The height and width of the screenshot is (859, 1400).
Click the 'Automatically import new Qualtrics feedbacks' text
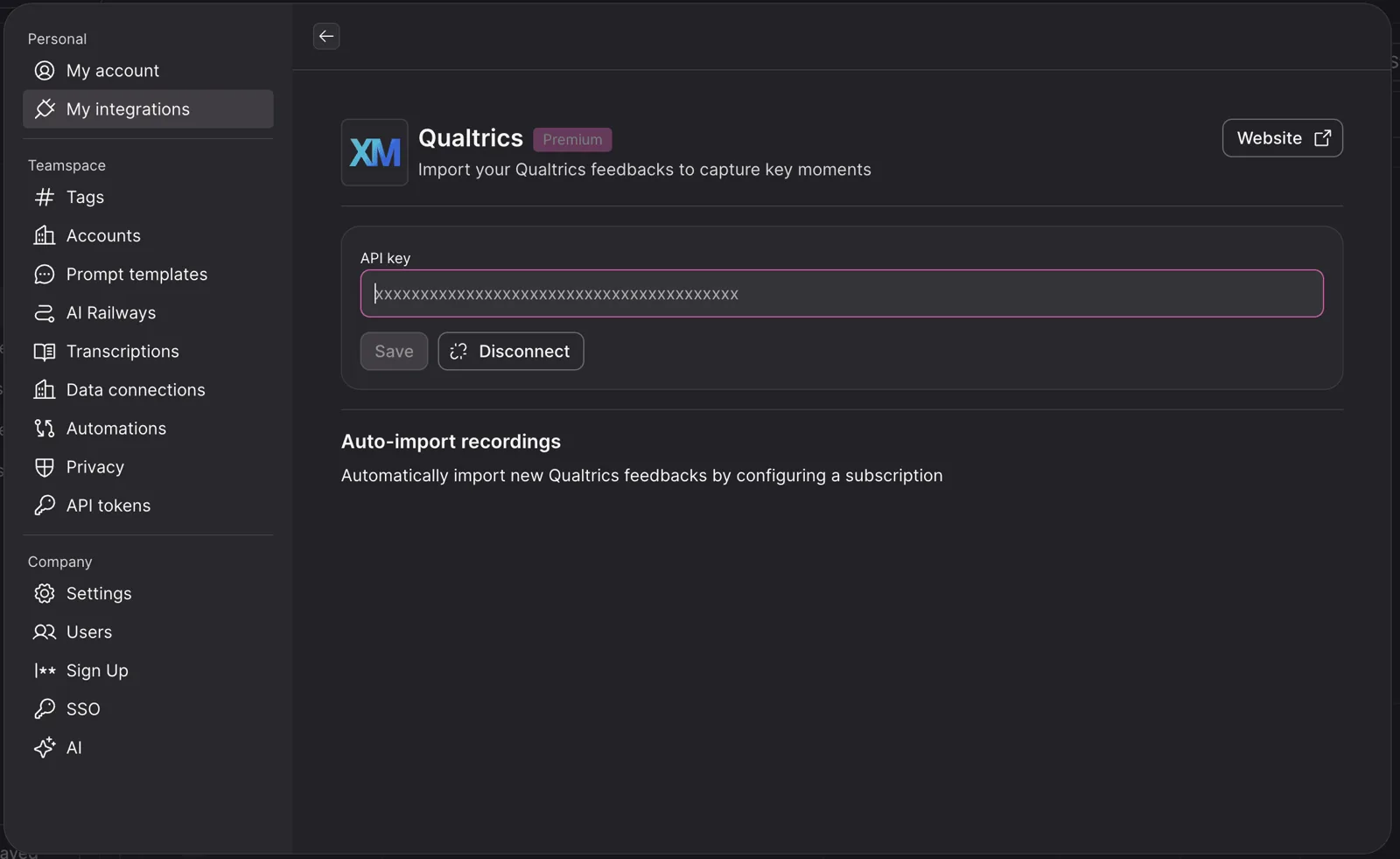click(642, 476)
